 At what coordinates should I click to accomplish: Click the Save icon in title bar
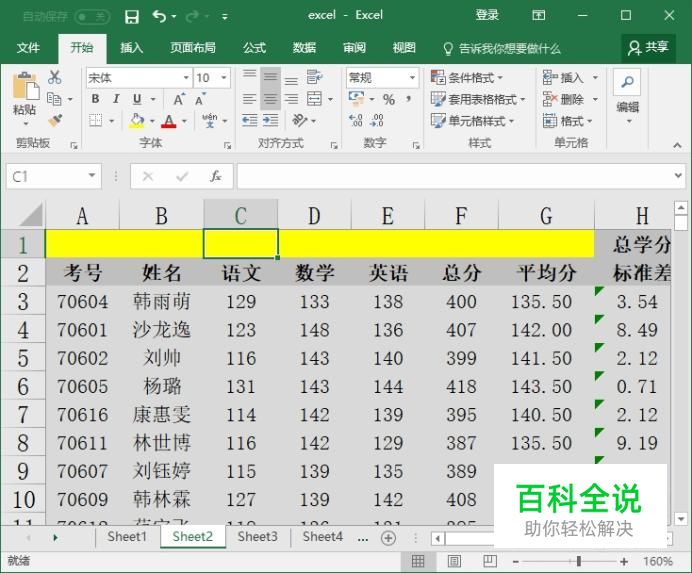pos(132,16)
